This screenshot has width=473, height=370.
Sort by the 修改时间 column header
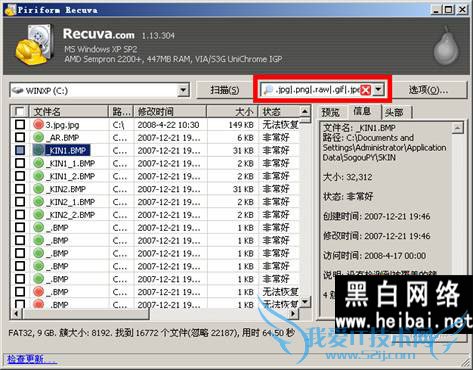(170, 111)
